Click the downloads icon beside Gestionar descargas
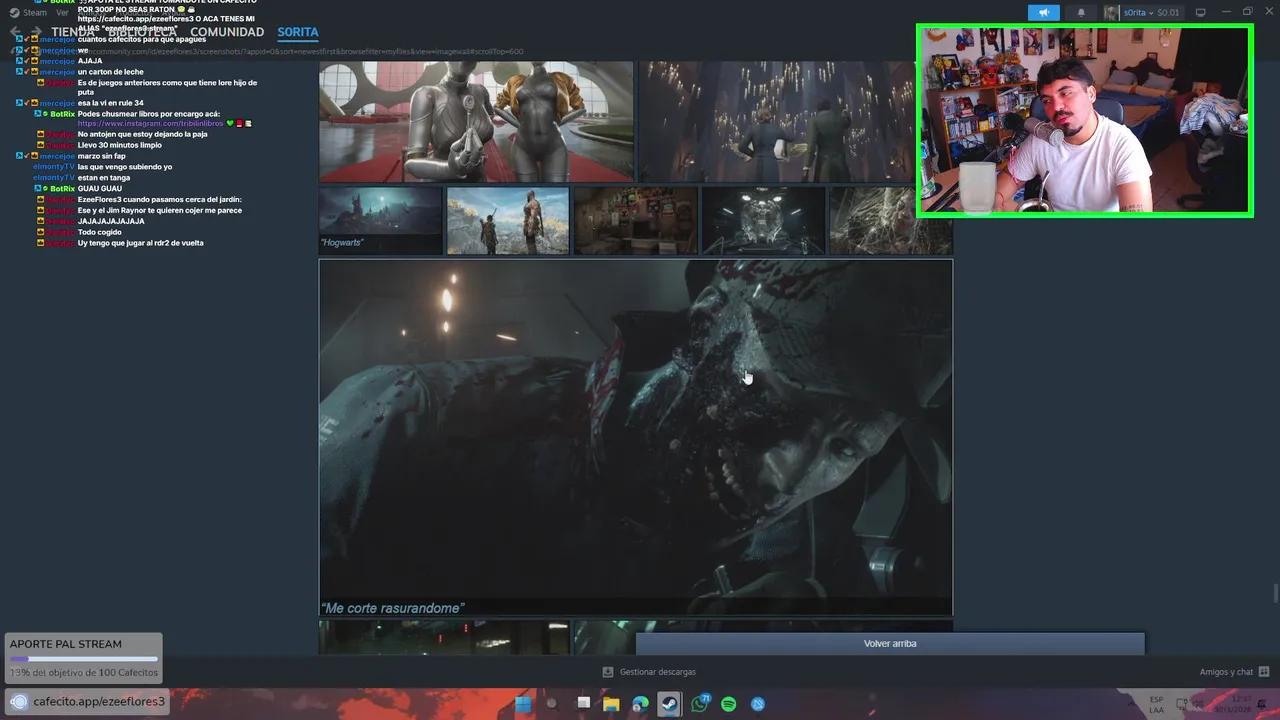The width and height of the screenshot is (1280, 720). [608, 672]
